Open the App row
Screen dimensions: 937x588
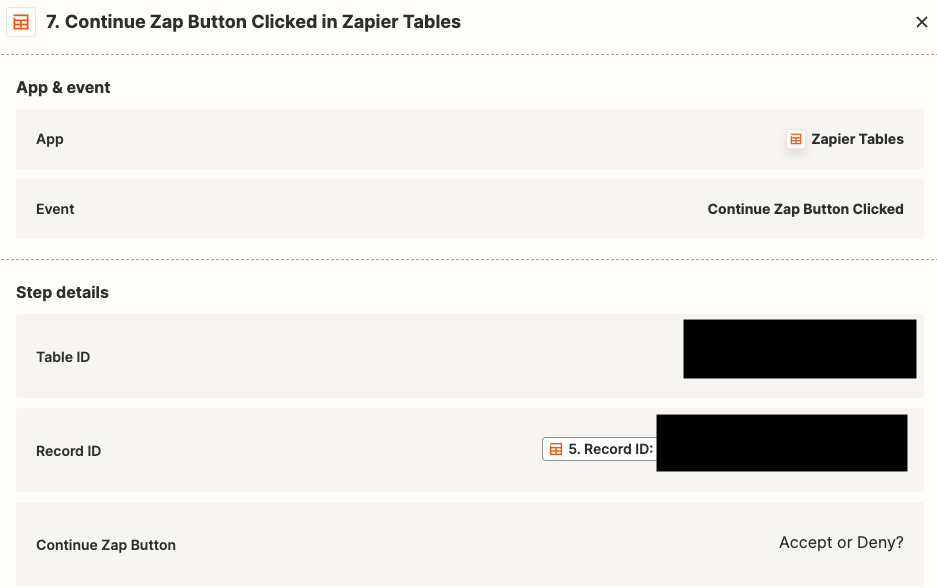tap(470, 139)
